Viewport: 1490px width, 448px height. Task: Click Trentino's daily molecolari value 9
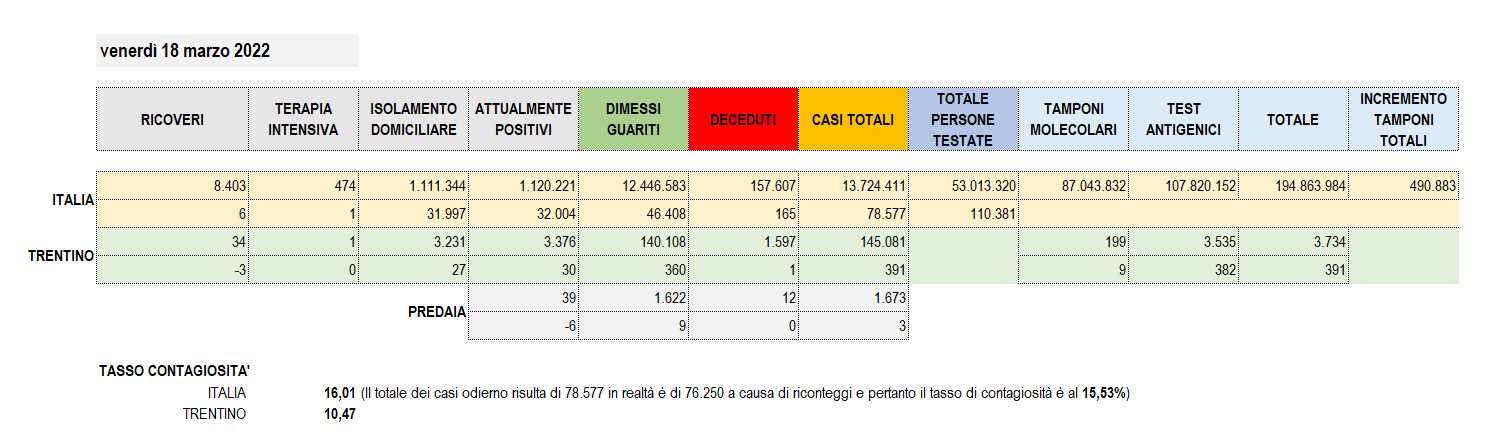(1073, 270)
